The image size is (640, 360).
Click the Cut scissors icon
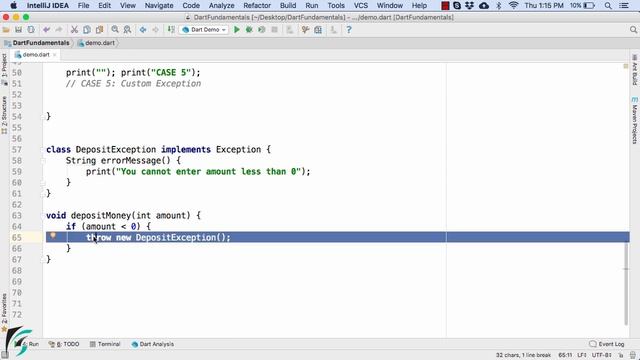(74, 30)
